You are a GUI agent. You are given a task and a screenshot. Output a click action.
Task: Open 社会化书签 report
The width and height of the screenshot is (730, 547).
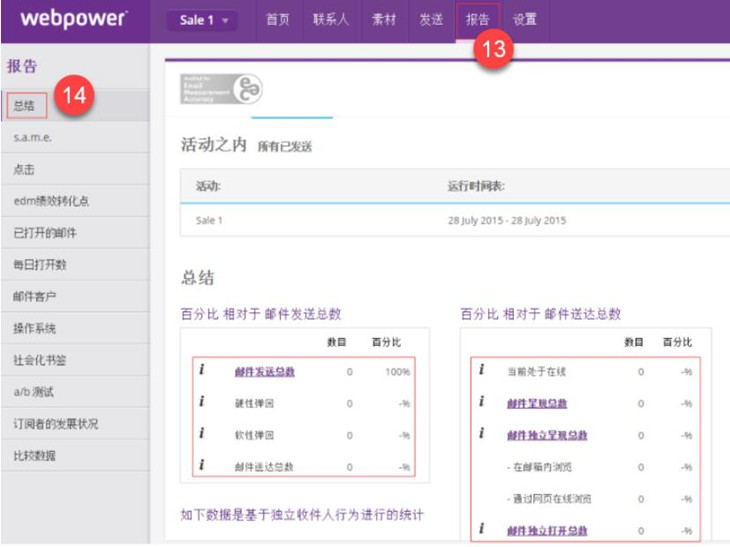(75, 360)
